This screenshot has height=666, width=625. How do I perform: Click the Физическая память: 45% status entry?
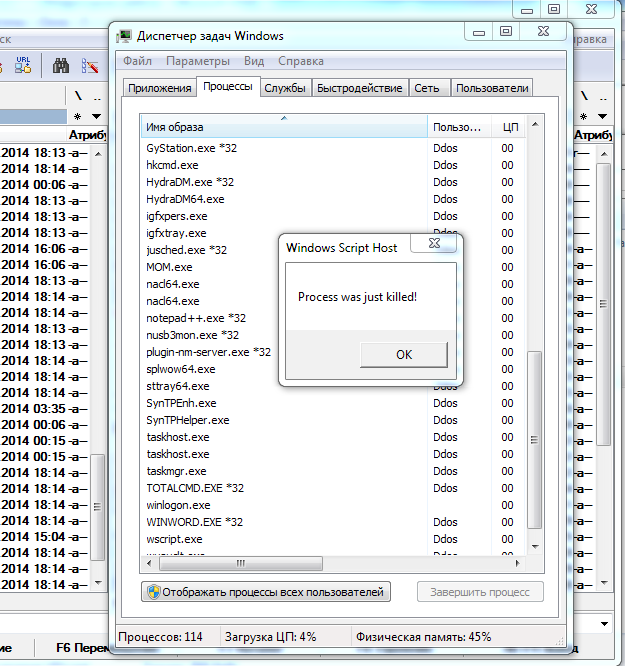click(423, 637)
